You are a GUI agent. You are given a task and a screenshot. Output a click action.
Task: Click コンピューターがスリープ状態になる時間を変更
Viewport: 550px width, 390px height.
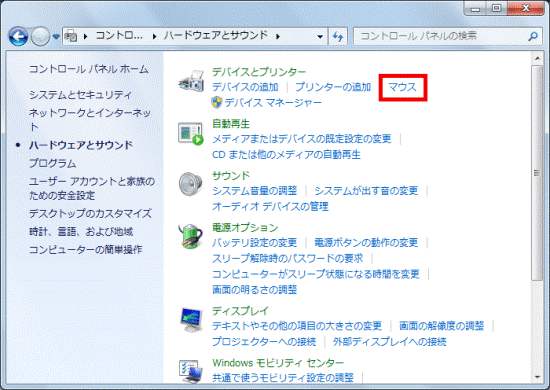coord(316,274)
